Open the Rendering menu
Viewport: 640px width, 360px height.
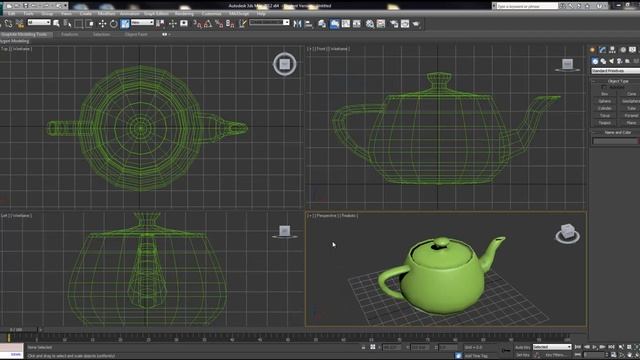(x=184, y=13)
